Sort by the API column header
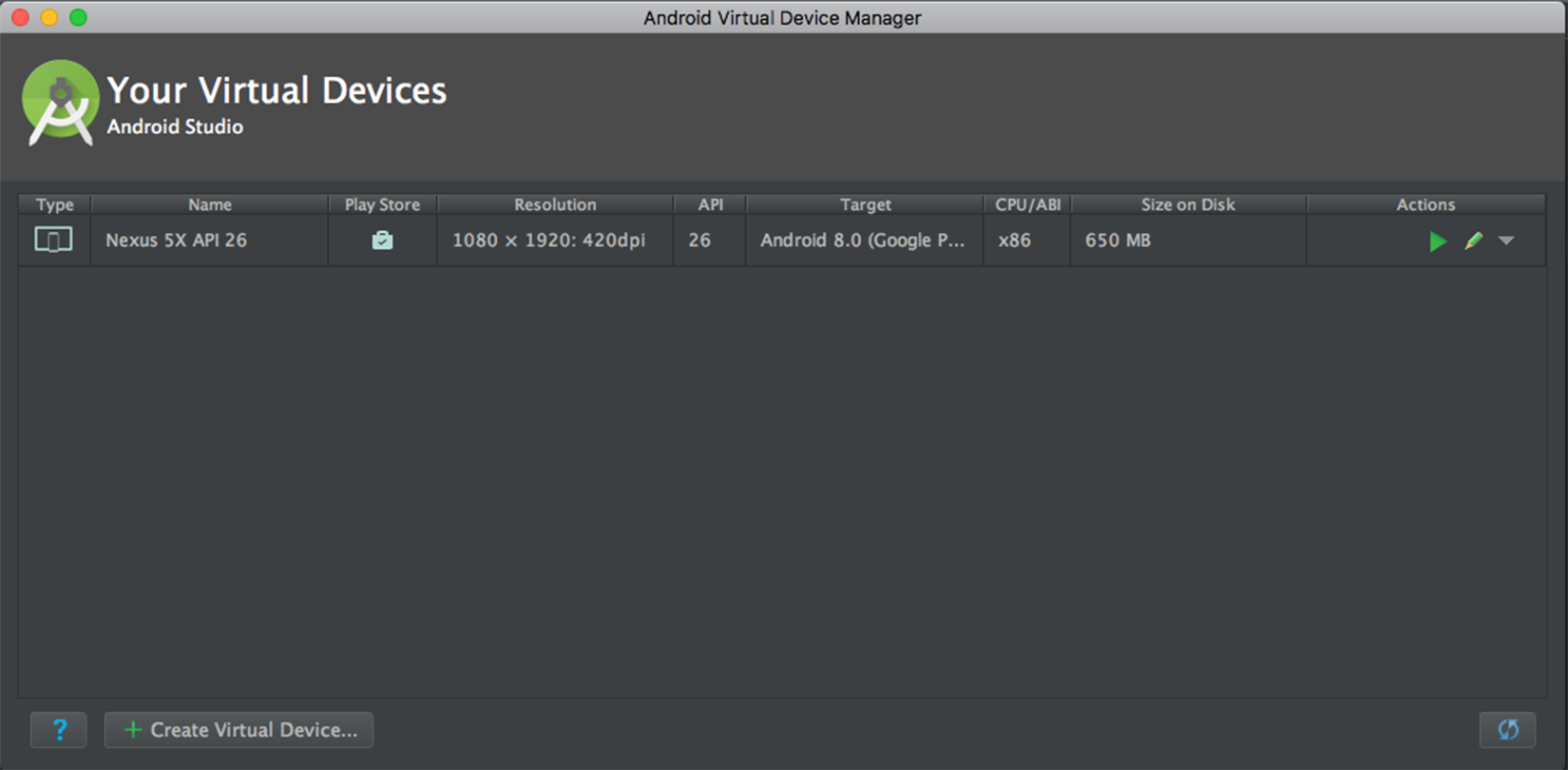 tap(710, 204)
